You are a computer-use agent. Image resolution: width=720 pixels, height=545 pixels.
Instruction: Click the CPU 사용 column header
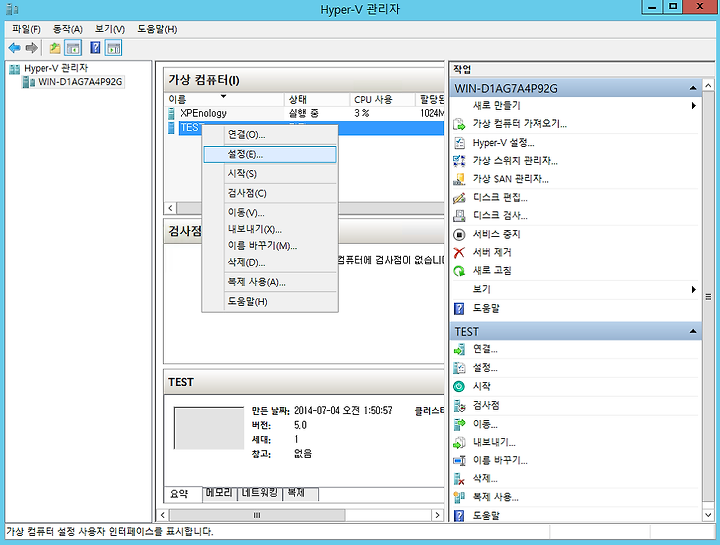point(382,100)
